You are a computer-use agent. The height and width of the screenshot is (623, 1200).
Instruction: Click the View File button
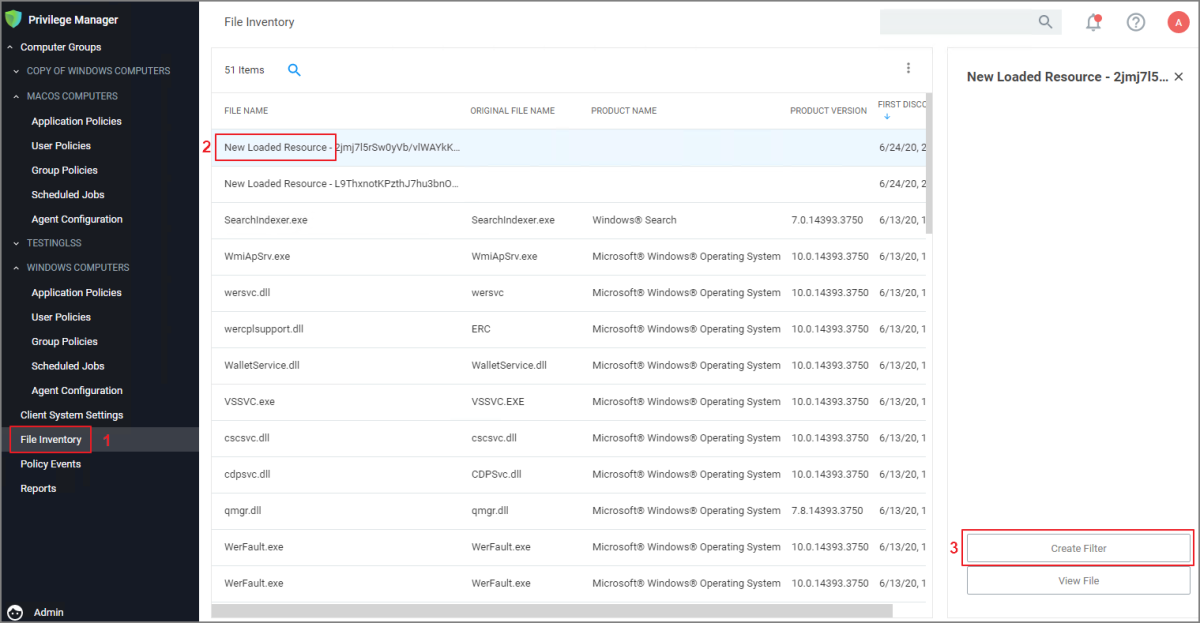1078,580
